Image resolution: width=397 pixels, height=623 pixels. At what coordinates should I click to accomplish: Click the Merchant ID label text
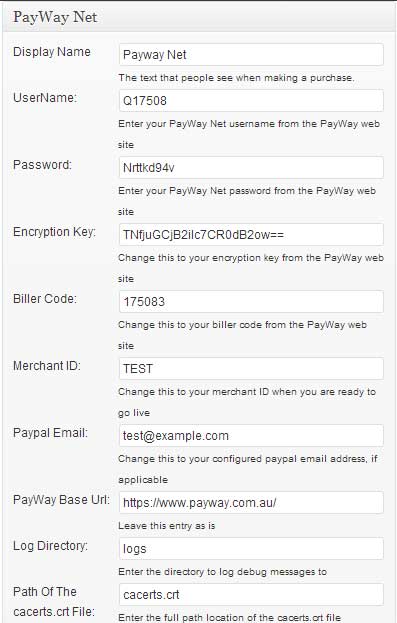47,366
